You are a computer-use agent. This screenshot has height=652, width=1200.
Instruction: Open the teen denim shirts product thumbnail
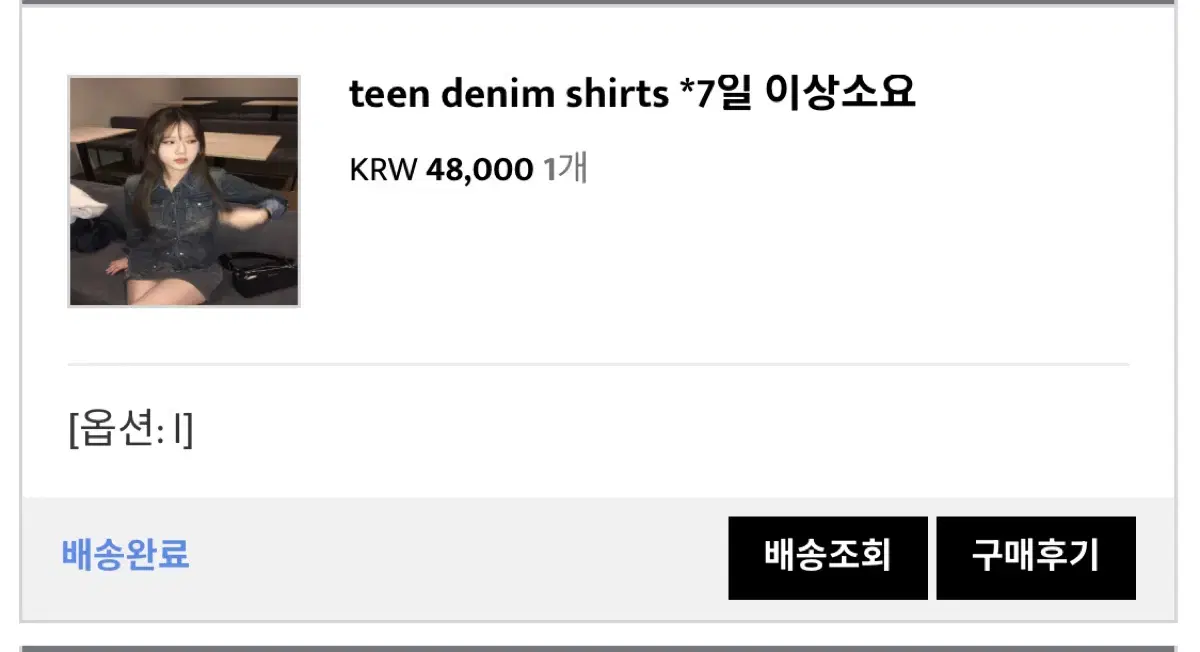184,191
